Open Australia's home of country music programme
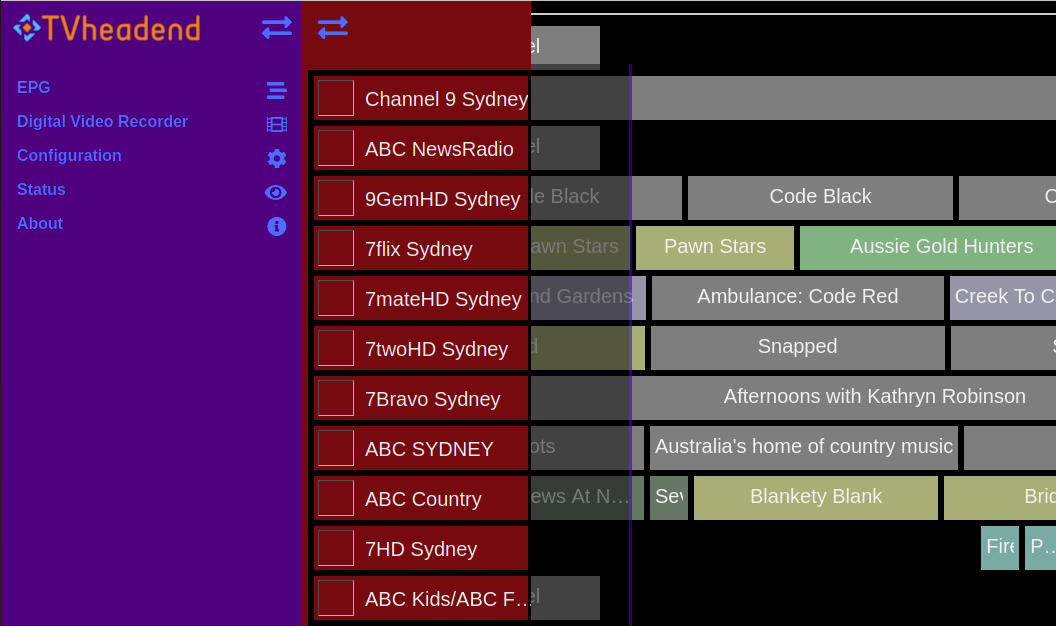Viewport: 1056px width, 626px height. (803, 448)
